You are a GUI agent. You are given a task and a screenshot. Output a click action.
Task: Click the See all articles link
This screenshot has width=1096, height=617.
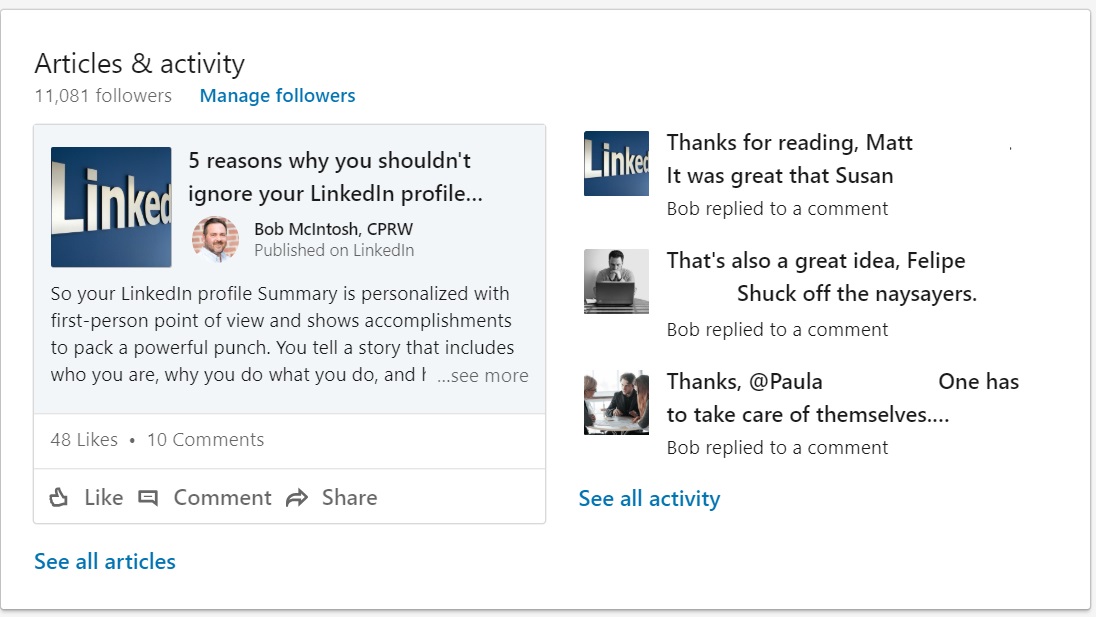(105, 562)
